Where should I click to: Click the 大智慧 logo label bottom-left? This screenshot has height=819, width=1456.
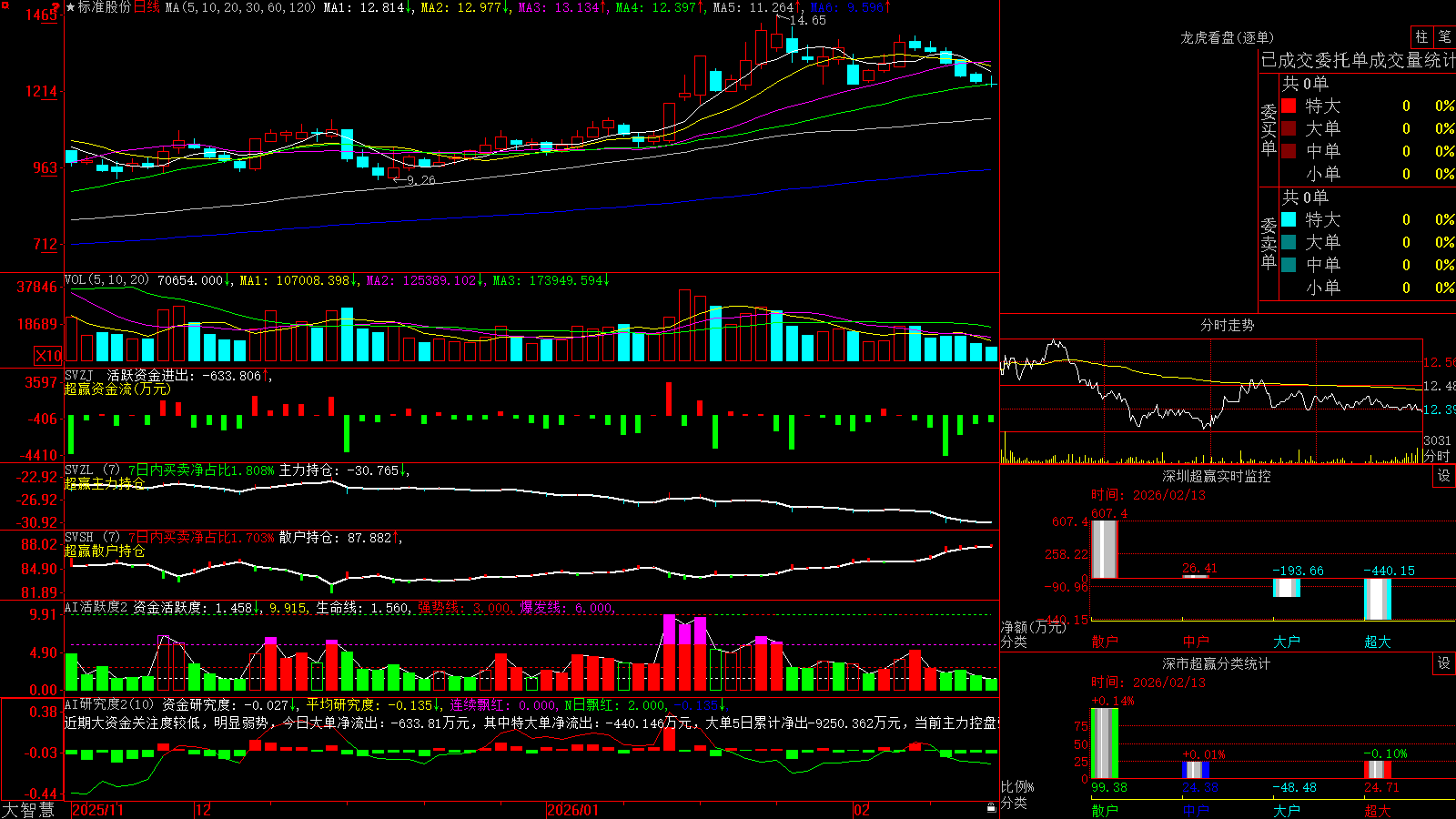tap(28, 810)
